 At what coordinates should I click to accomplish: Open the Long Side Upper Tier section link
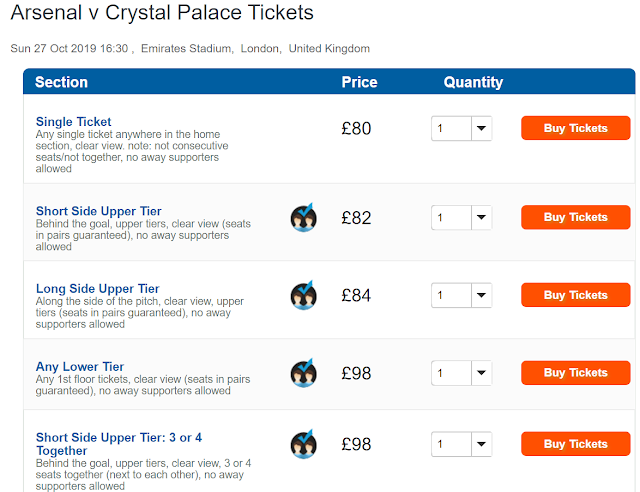point(98,289)
